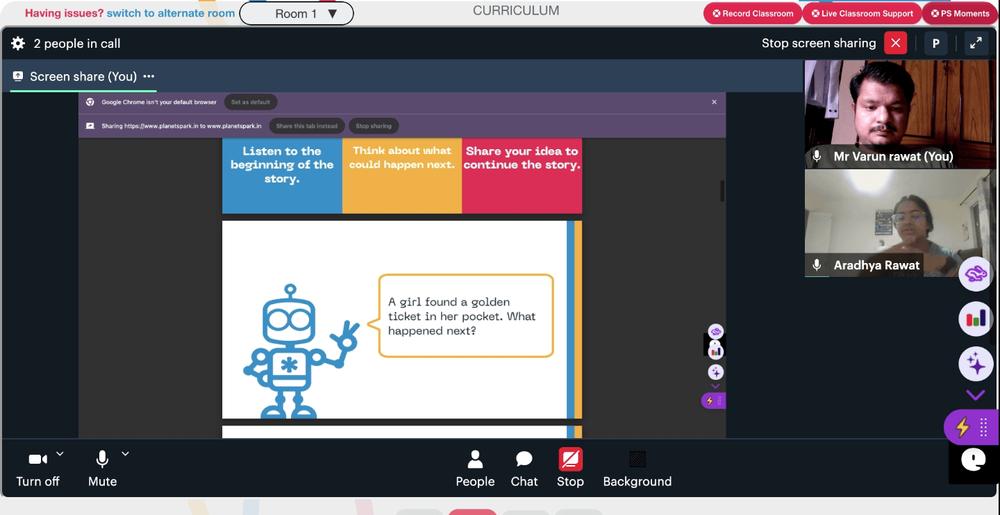This screenshot has height=515, width=1000.
Task: Click the purple lightning bolt widget
Action: (x=971, y=426)
